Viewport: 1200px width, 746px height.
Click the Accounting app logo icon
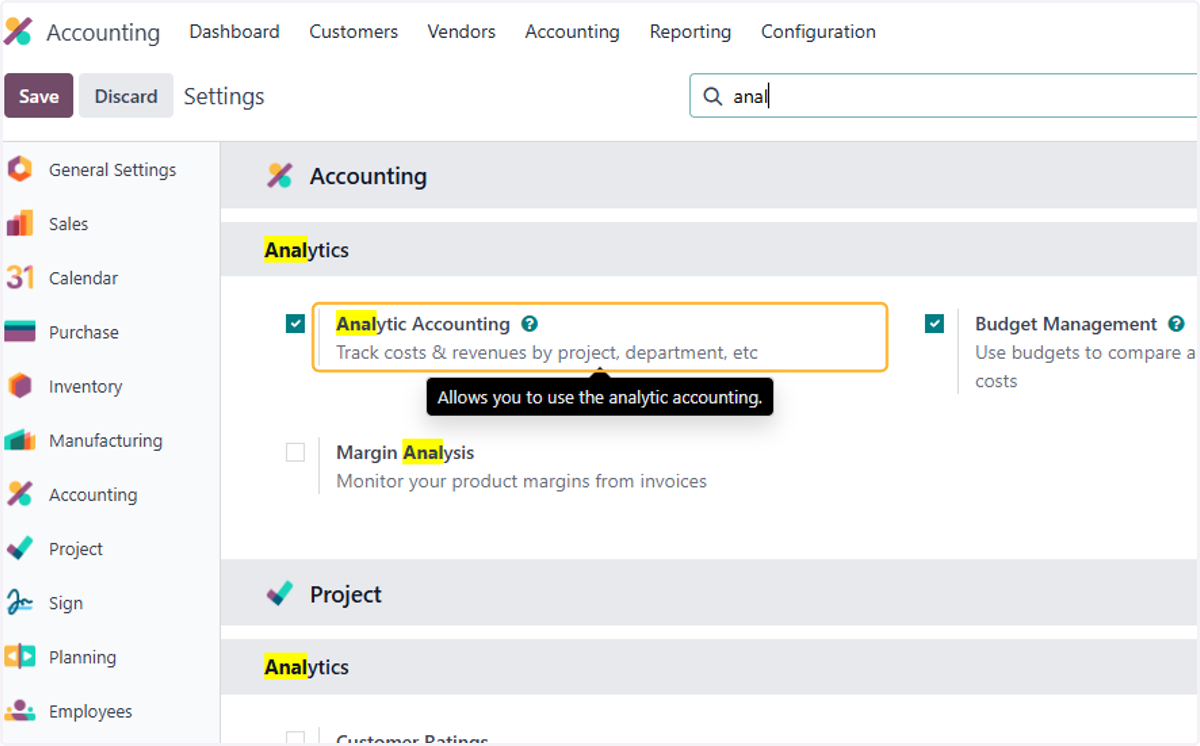pyautogui.click(x=18, y=32)
